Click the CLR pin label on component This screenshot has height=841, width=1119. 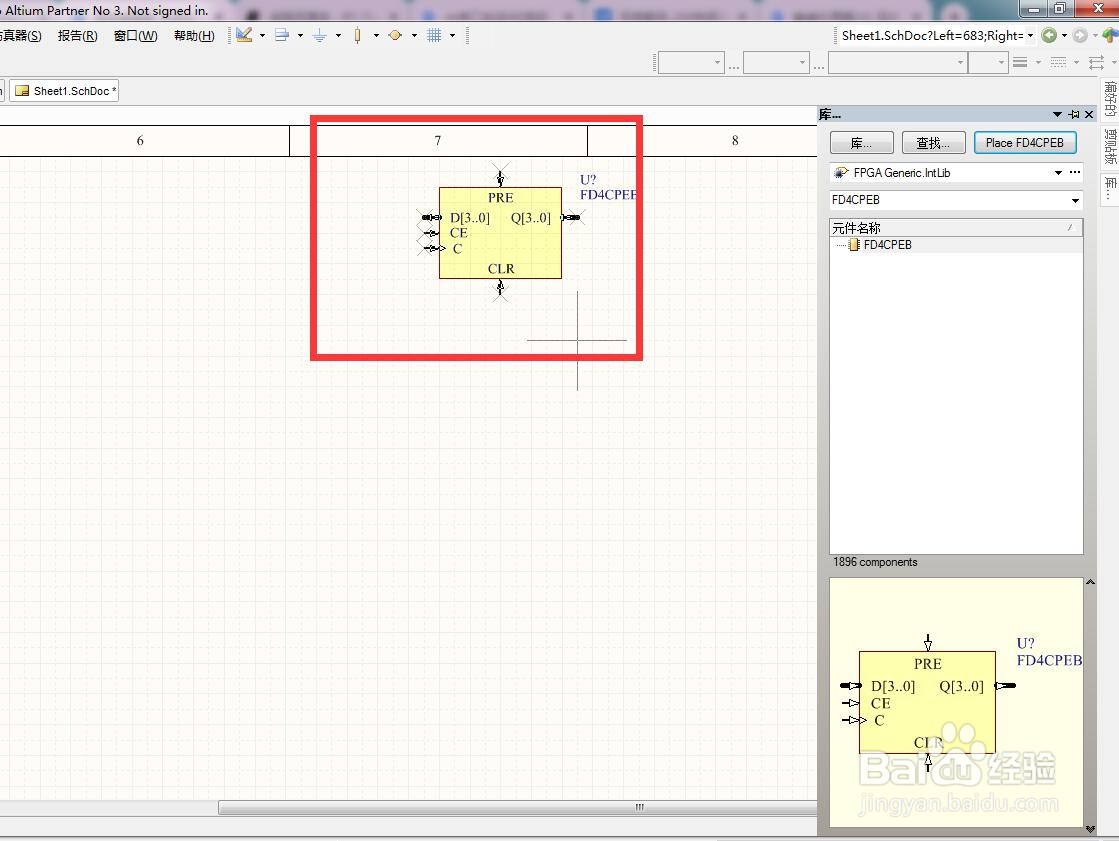tap(501, 268)
